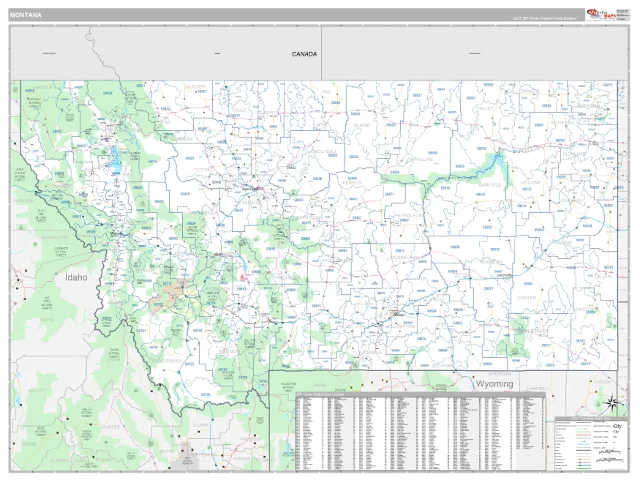Click the ZIP code index table inset
The height and width of the screenshot is (480, 640).
click(420, 432)
